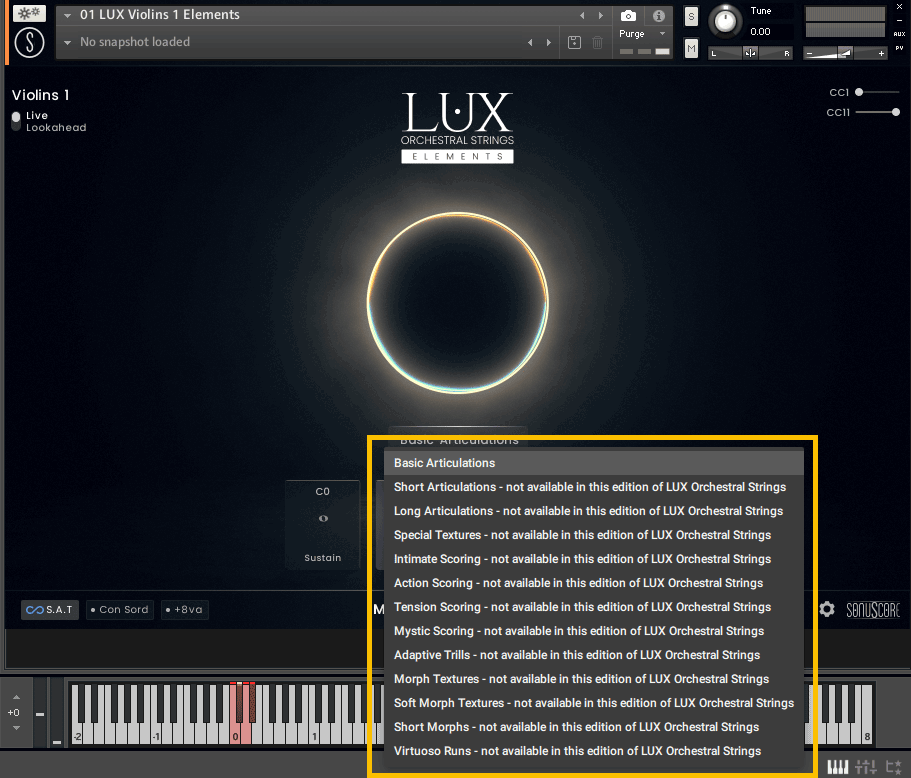Open the instrument info icon

coord(658,15)
